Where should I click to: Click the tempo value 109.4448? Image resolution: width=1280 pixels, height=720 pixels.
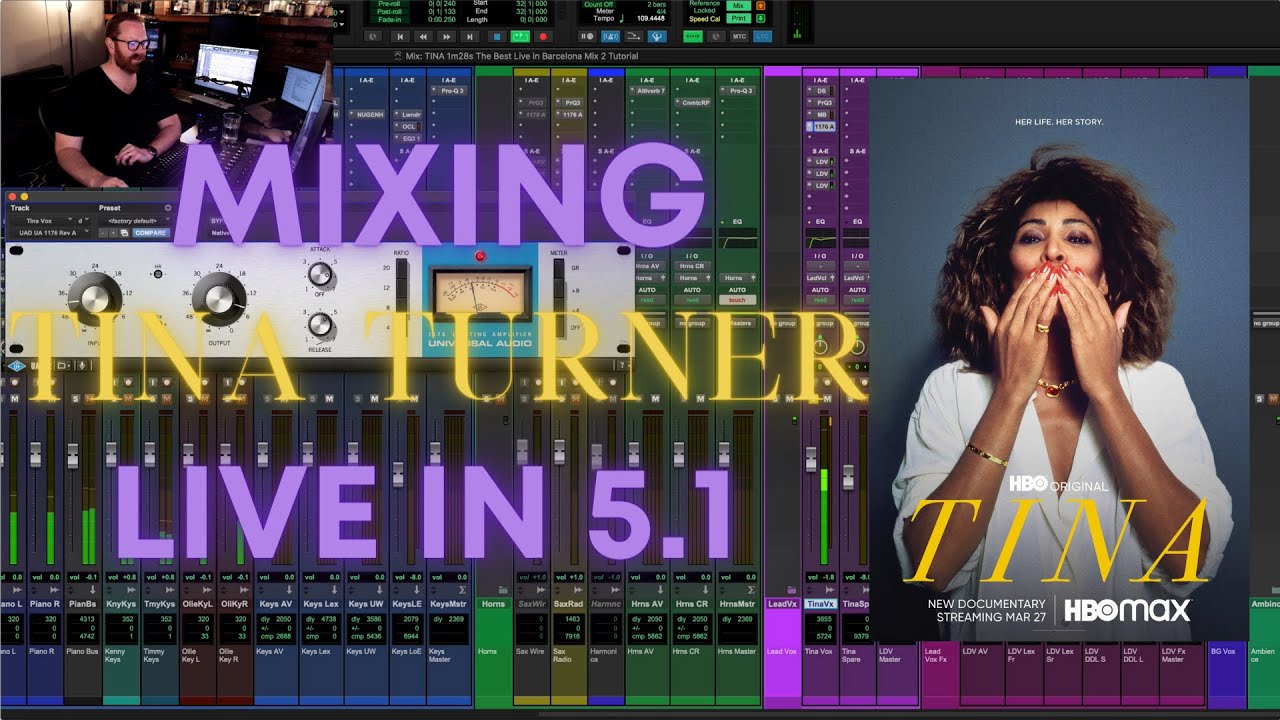coord(650,19)
